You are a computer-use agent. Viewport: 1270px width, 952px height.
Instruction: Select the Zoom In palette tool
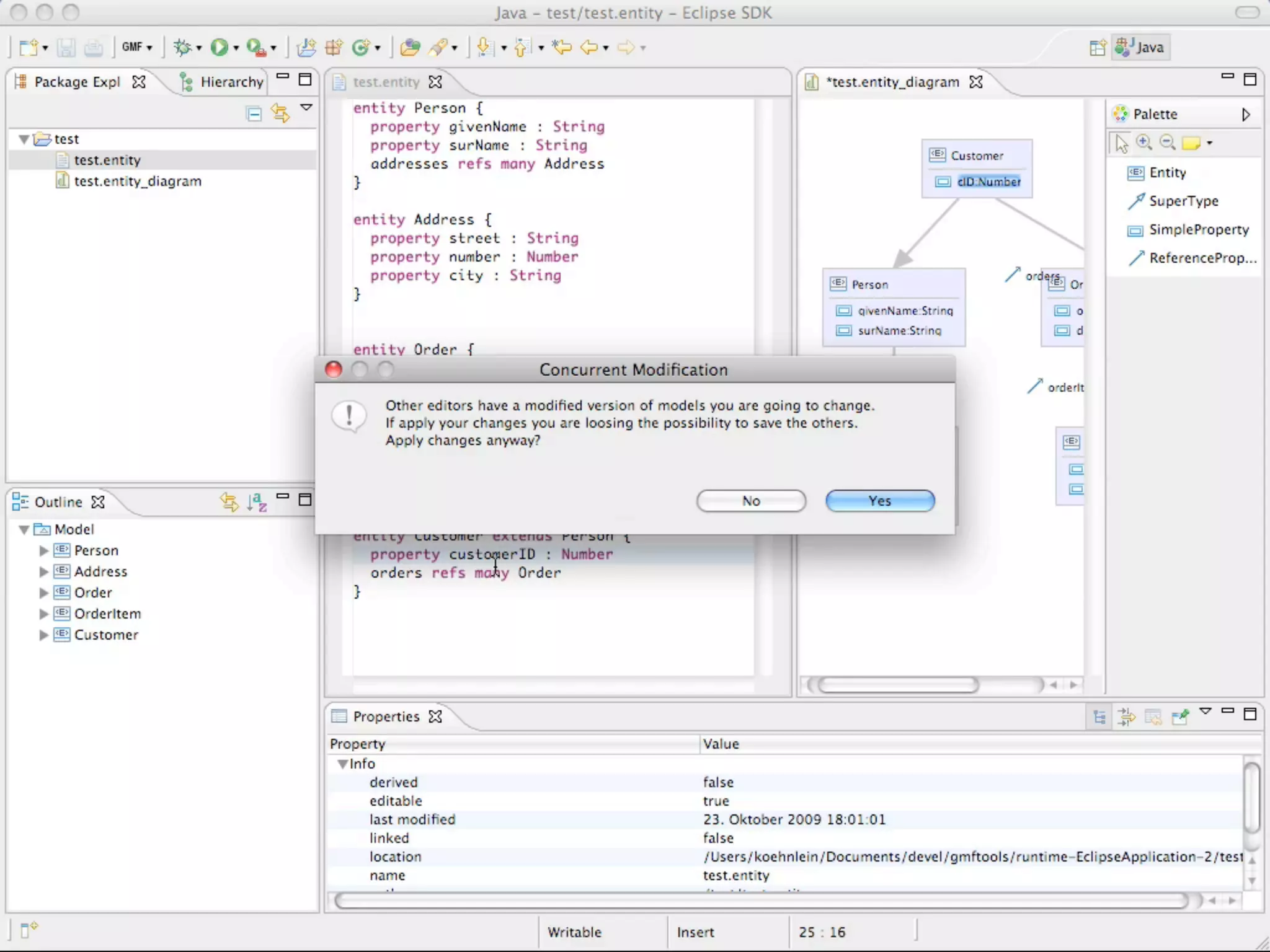pos(1144,143)
